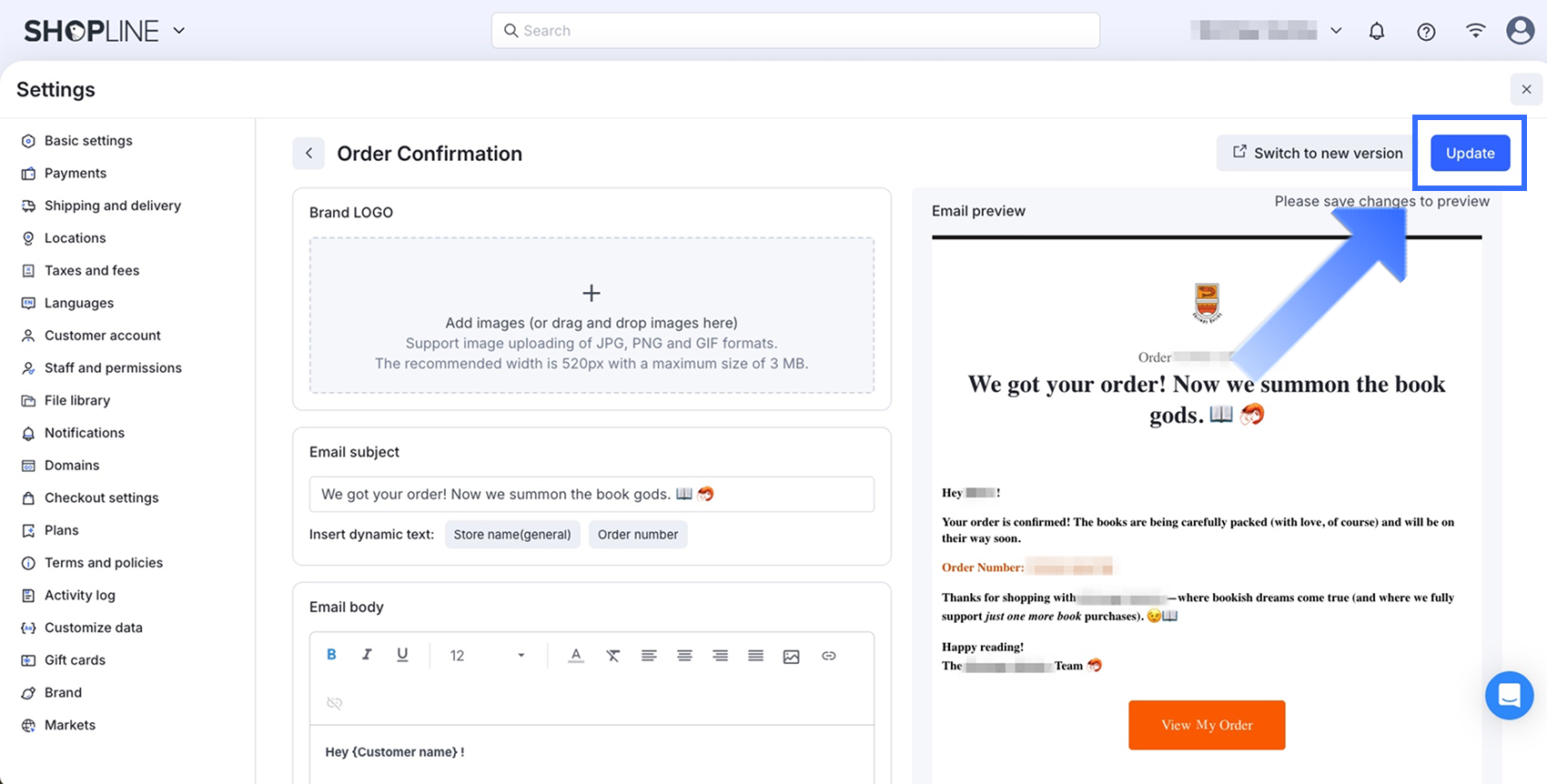Toggle italic text in the editor

[x=367, y=655]
